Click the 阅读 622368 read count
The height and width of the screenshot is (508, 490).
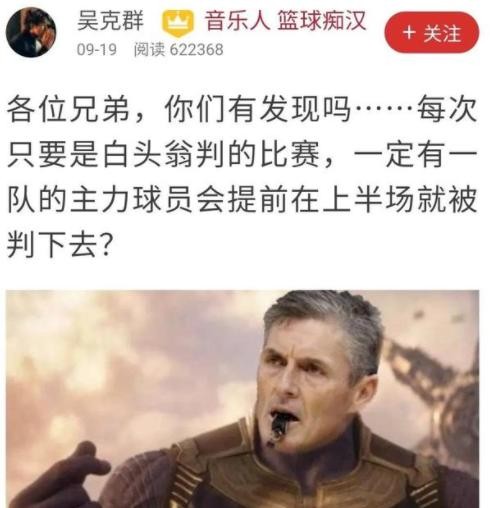click(179, 50)
